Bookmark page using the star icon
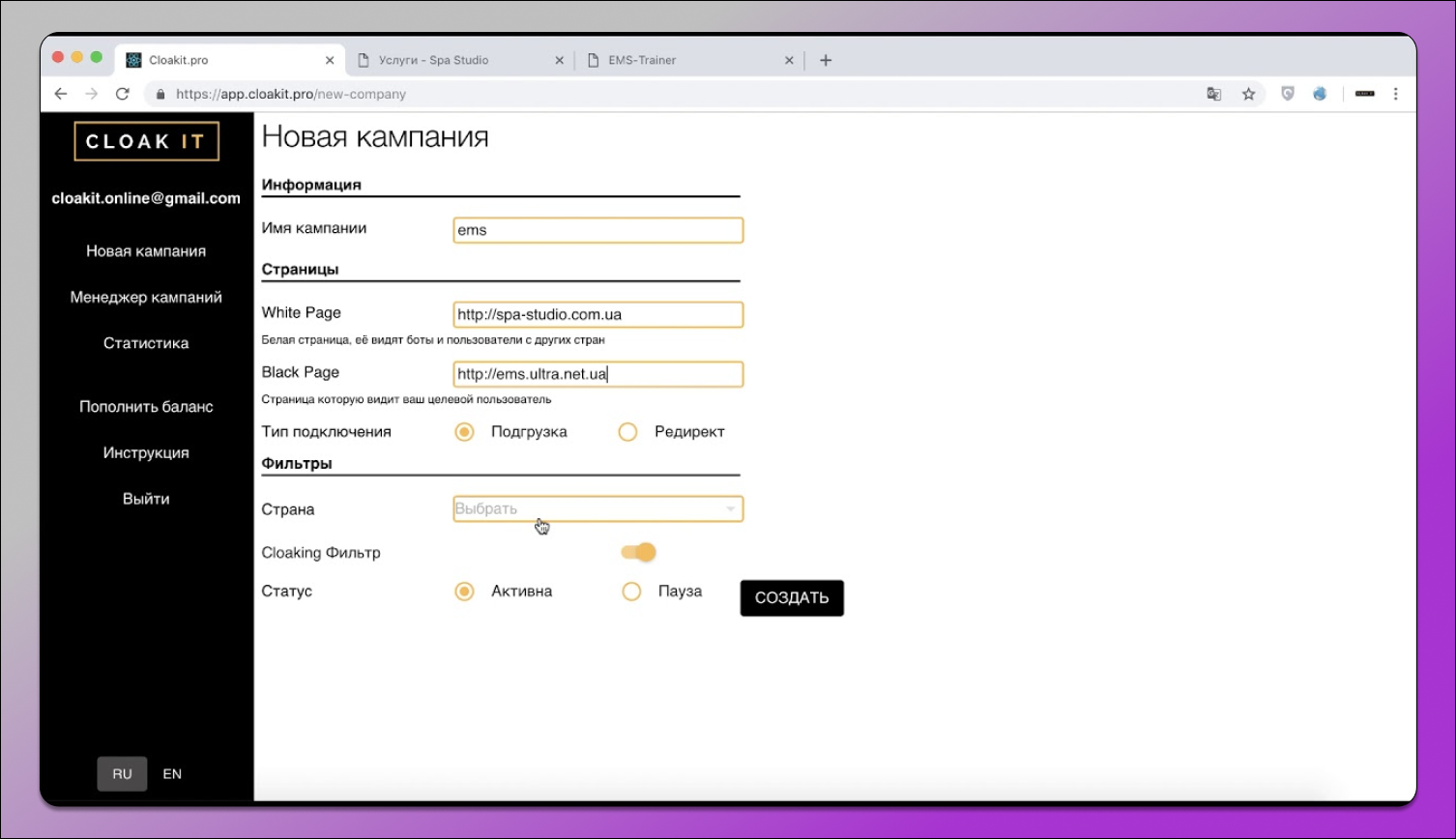 pos(1248,94)
